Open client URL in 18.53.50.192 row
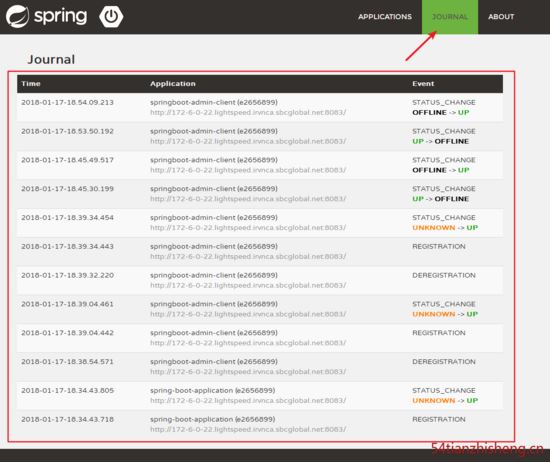 248,141
